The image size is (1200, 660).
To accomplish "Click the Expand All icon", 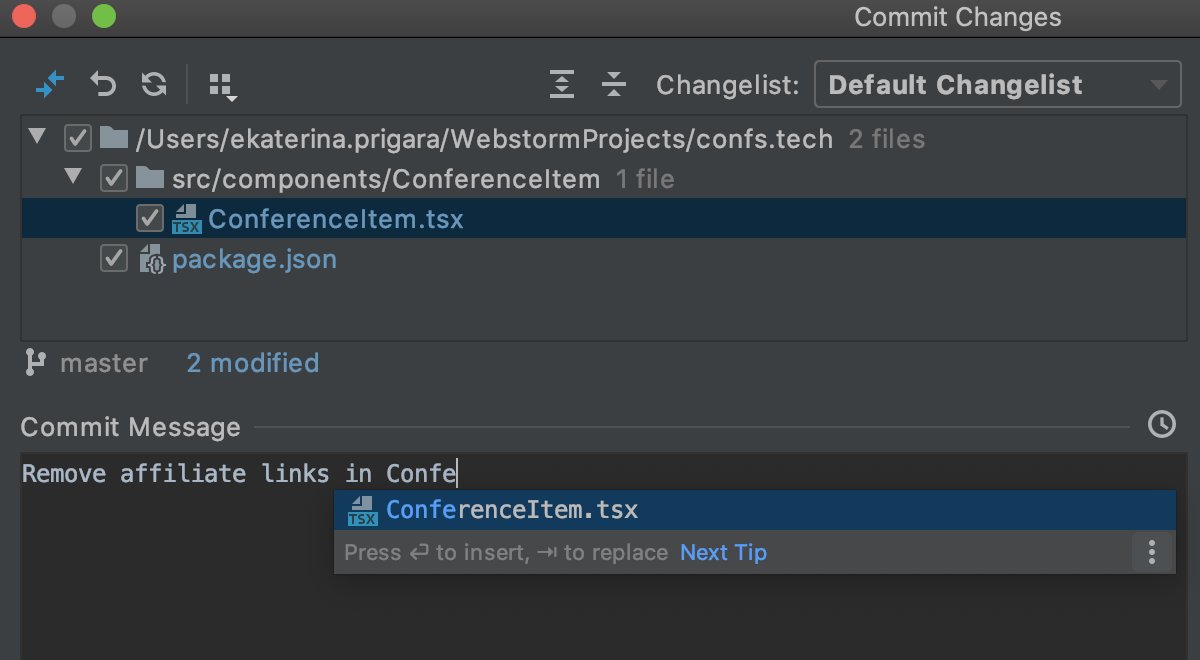I will [562, 85].
